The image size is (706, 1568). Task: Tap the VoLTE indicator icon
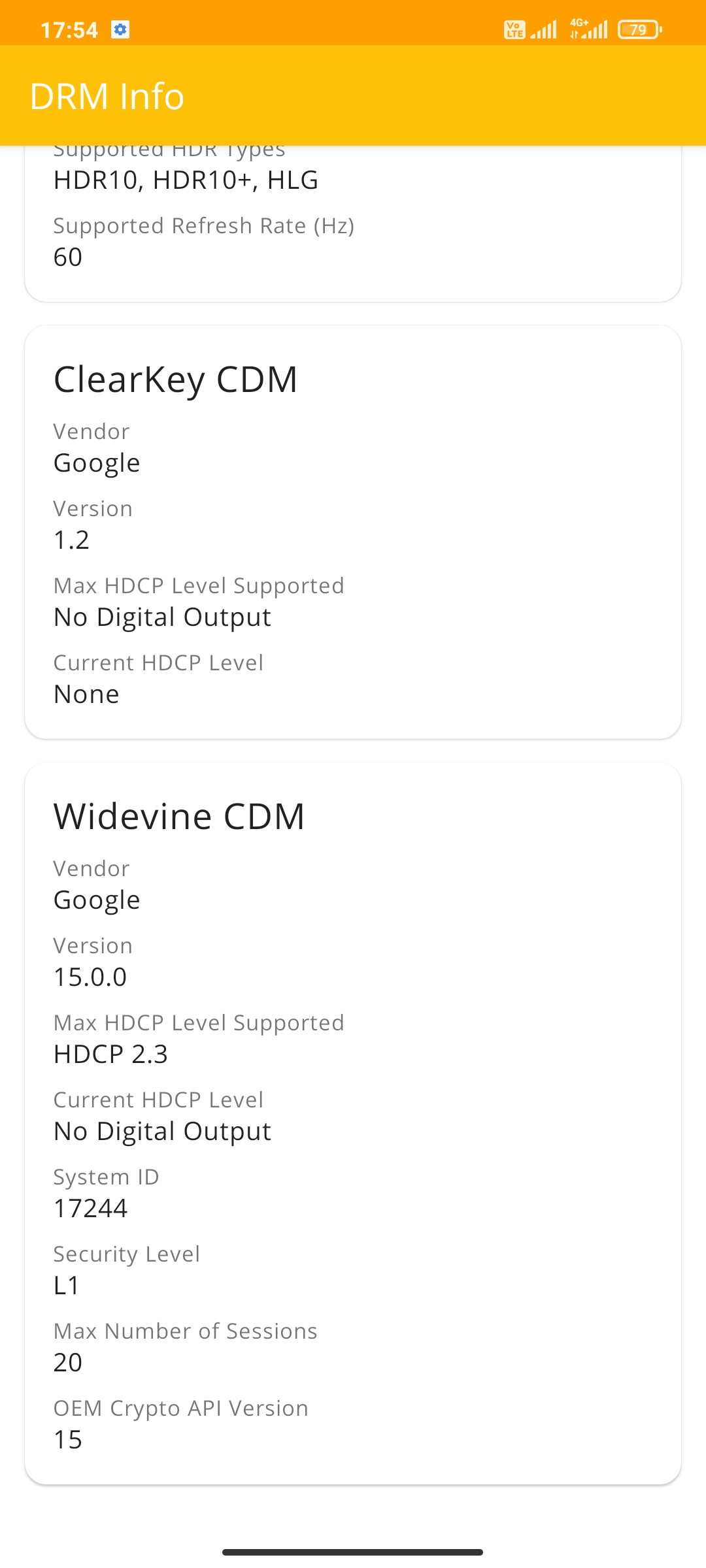click(514, 29)
